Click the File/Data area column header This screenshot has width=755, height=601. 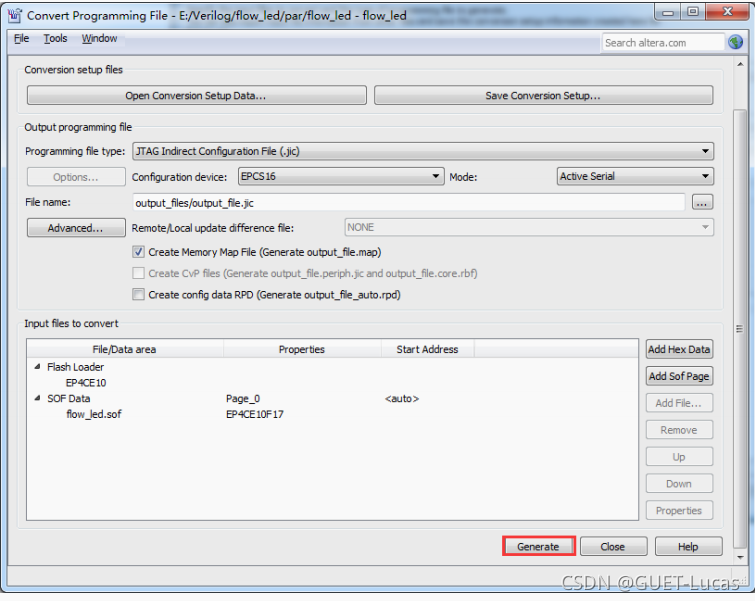[x=125, y=349]
